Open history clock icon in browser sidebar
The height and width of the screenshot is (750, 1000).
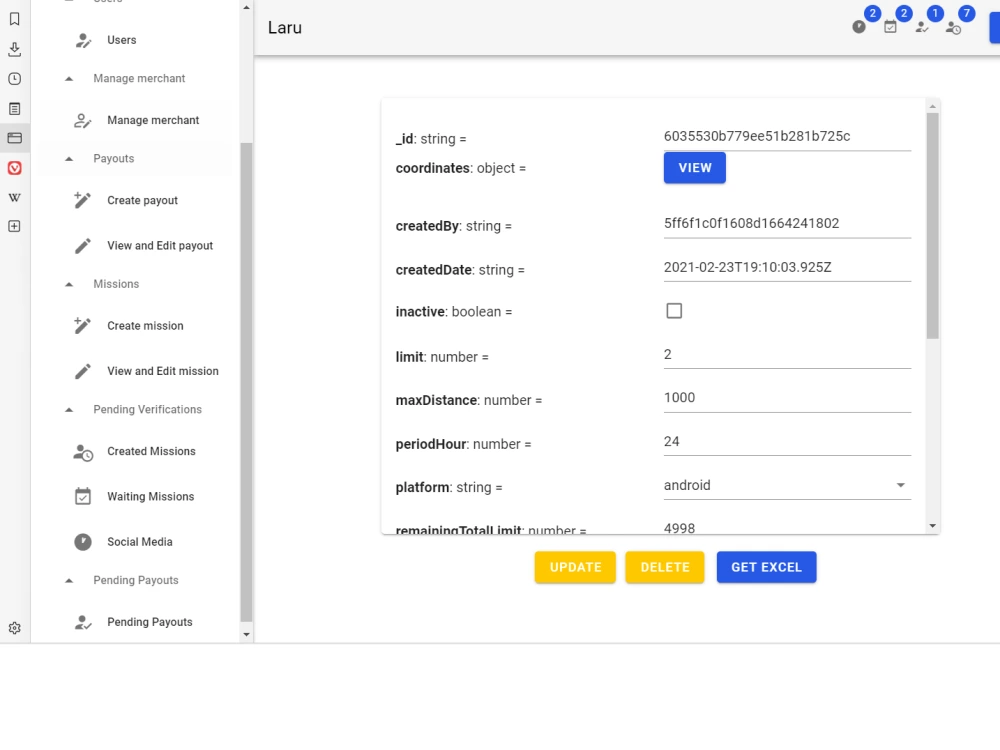pyautogui.click(x=15, y=78)
